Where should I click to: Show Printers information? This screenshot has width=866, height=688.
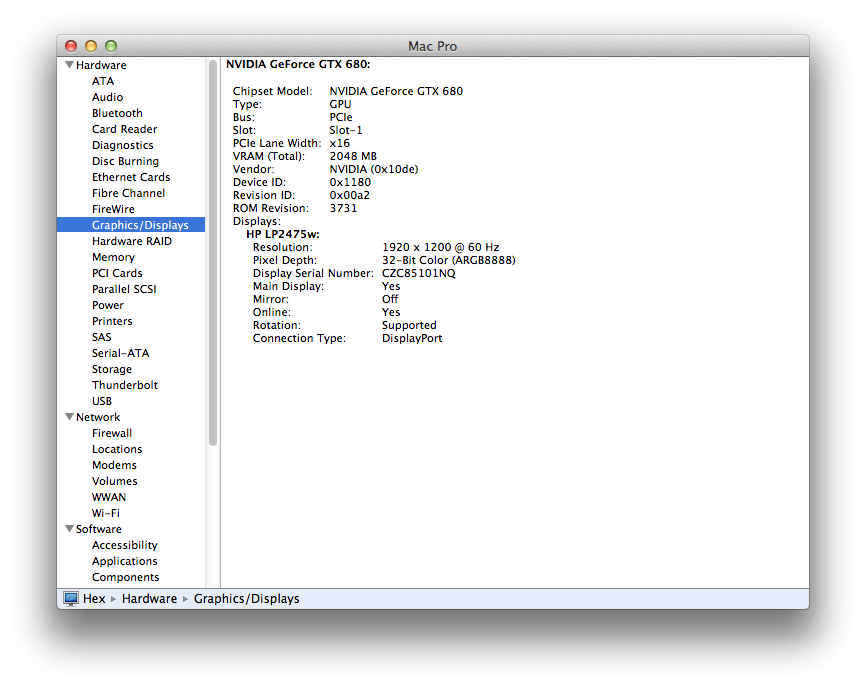tap(112, 321)
